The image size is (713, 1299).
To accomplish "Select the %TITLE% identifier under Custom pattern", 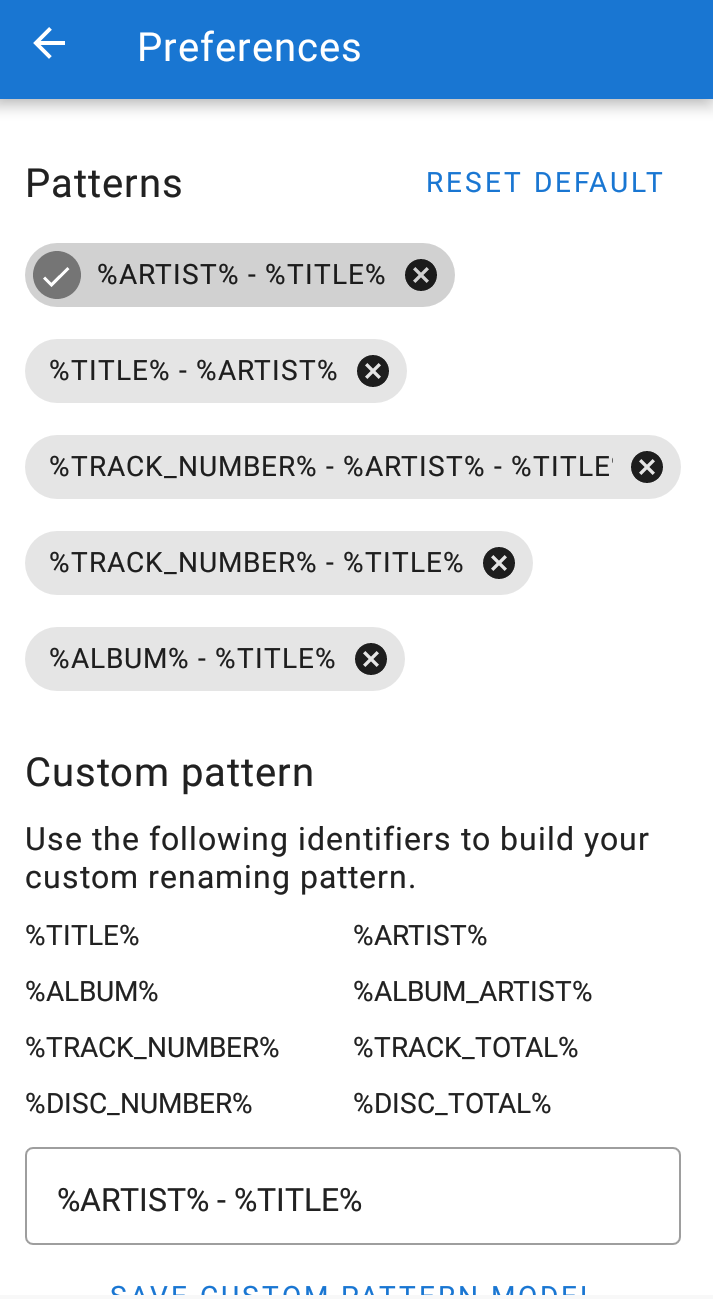I will [x=82, y=935].
